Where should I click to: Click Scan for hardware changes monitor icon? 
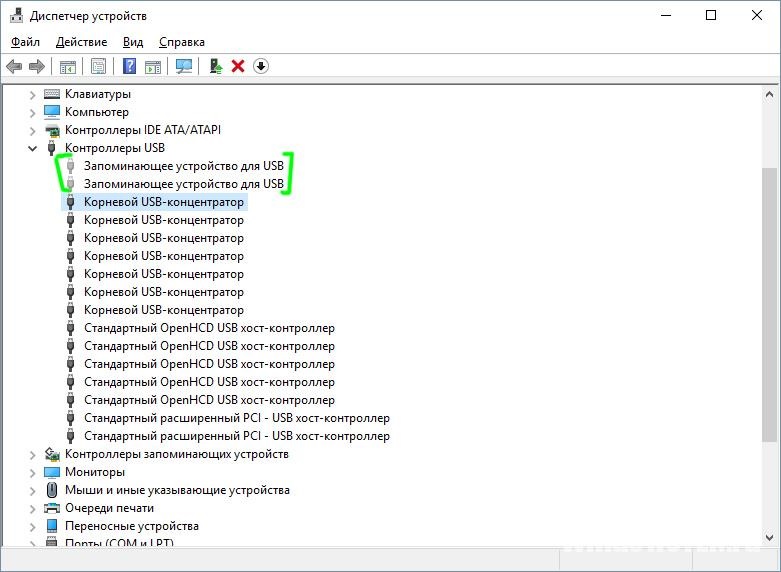pos(184,66)
